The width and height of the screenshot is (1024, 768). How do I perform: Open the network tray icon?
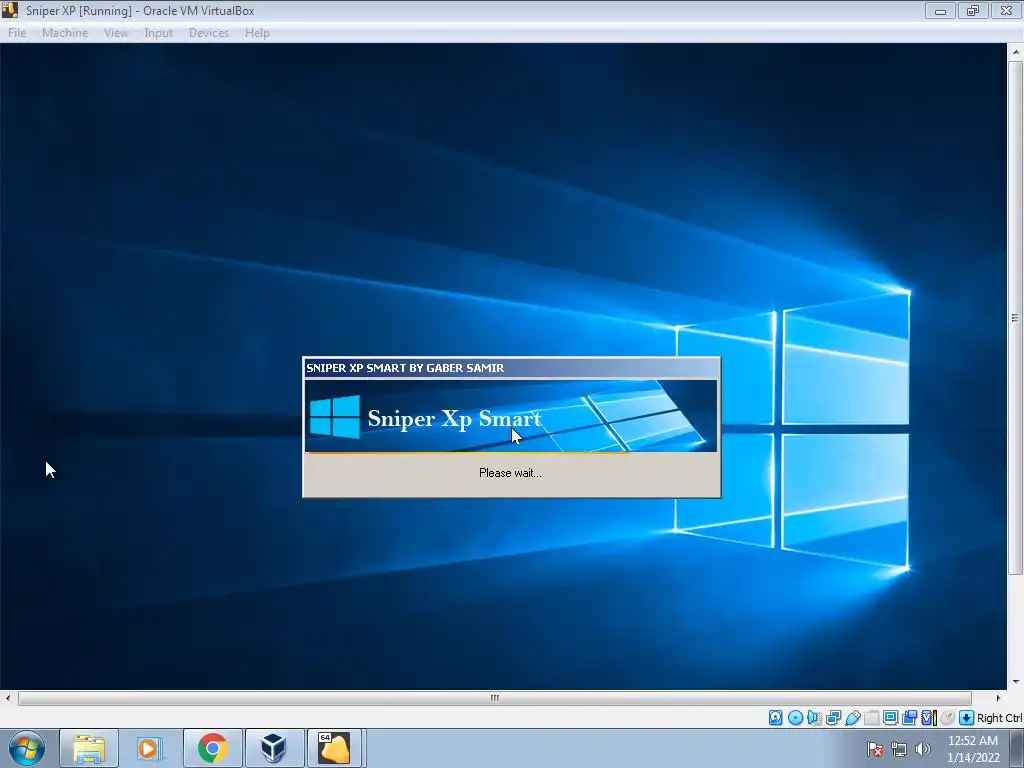click(899, 749)
